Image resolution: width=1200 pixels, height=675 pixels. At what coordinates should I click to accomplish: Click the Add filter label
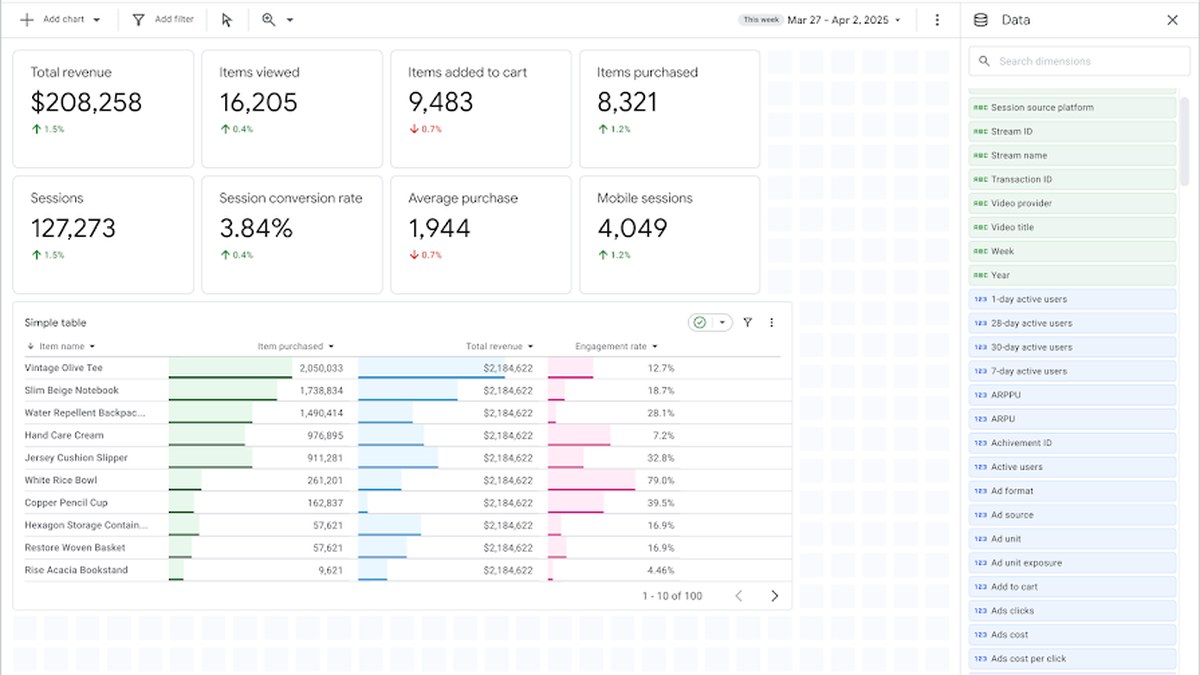tap(174, 20)
